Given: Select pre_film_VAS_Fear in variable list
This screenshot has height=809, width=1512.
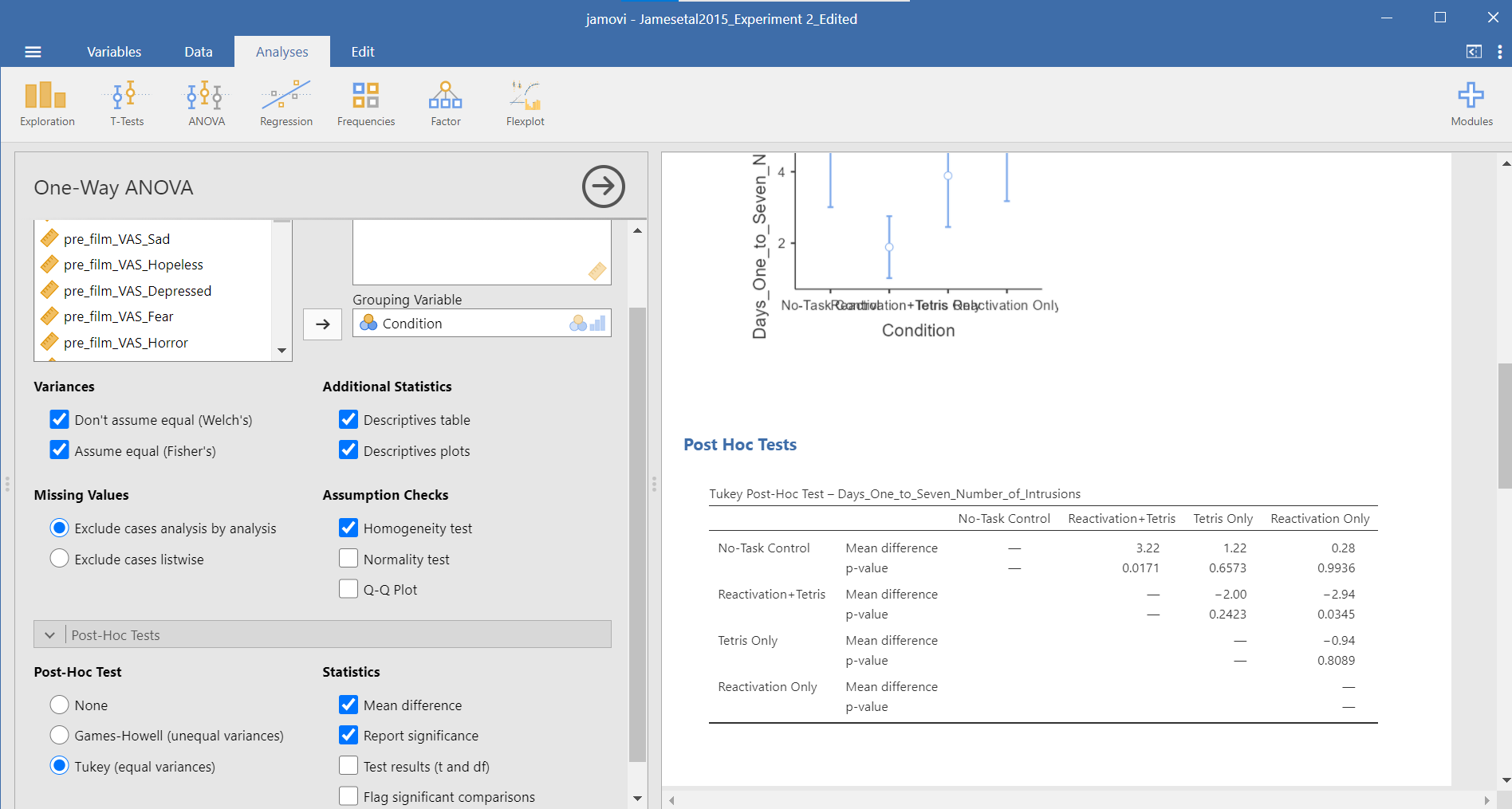Looking at the screenshot, I should (x=118, y=316).
